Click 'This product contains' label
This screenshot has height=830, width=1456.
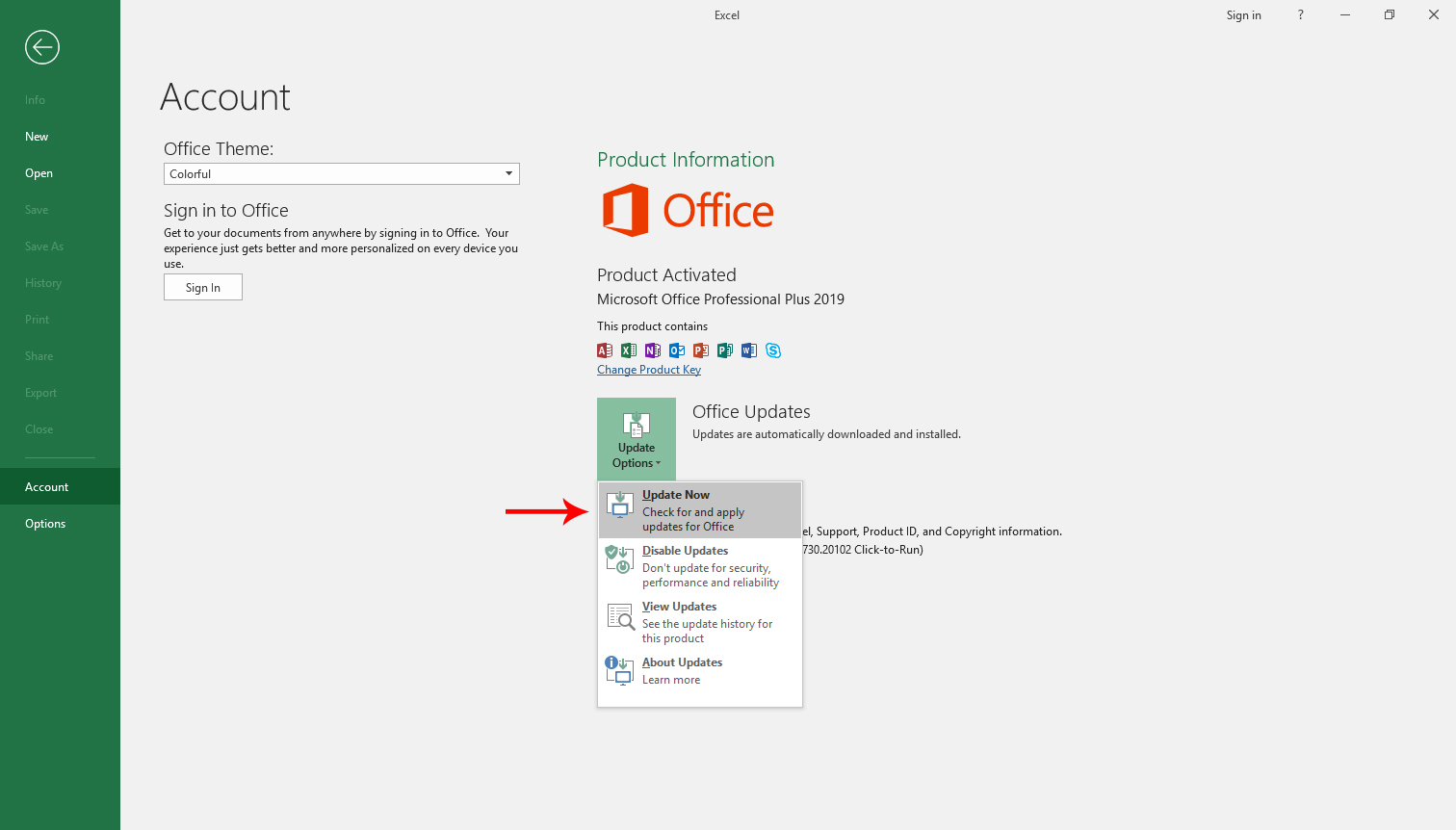(652, 326)
